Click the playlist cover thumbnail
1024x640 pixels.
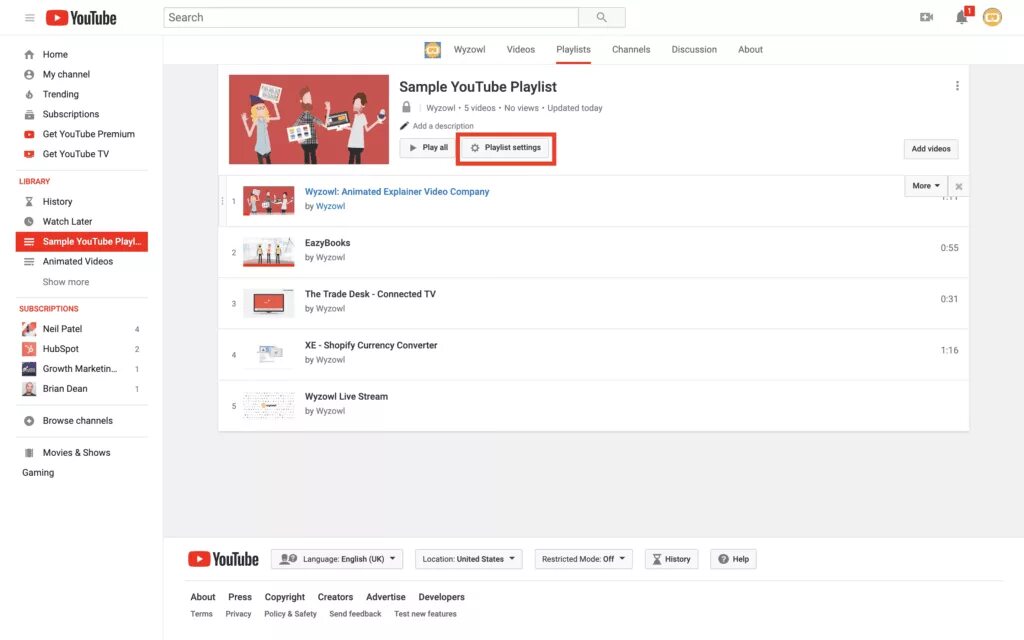click(x=309, y=120)
